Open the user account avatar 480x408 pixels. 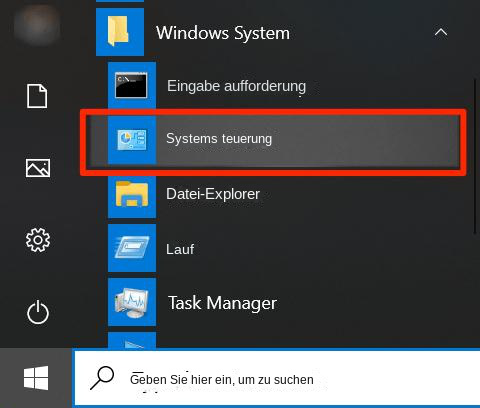(x=37, y=24)
